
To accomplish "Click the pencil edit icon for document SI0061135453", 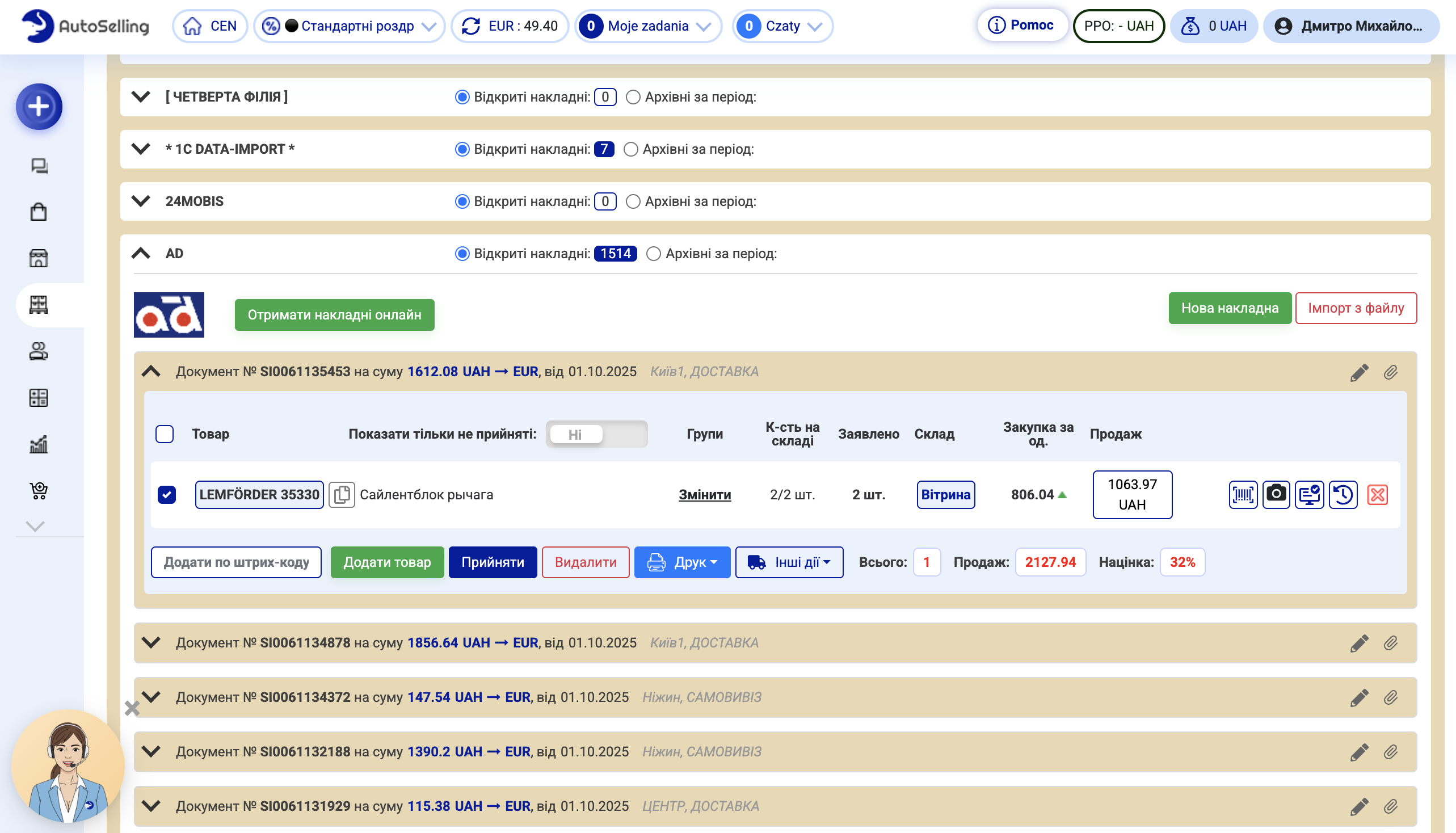I will [1360, 372].
